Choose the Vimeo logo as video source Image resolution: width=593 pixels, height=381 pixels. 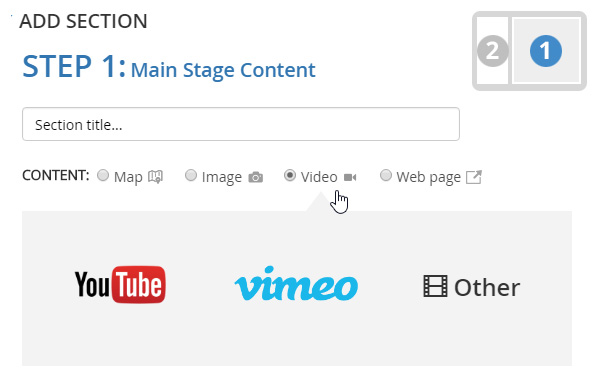(296, 284)
